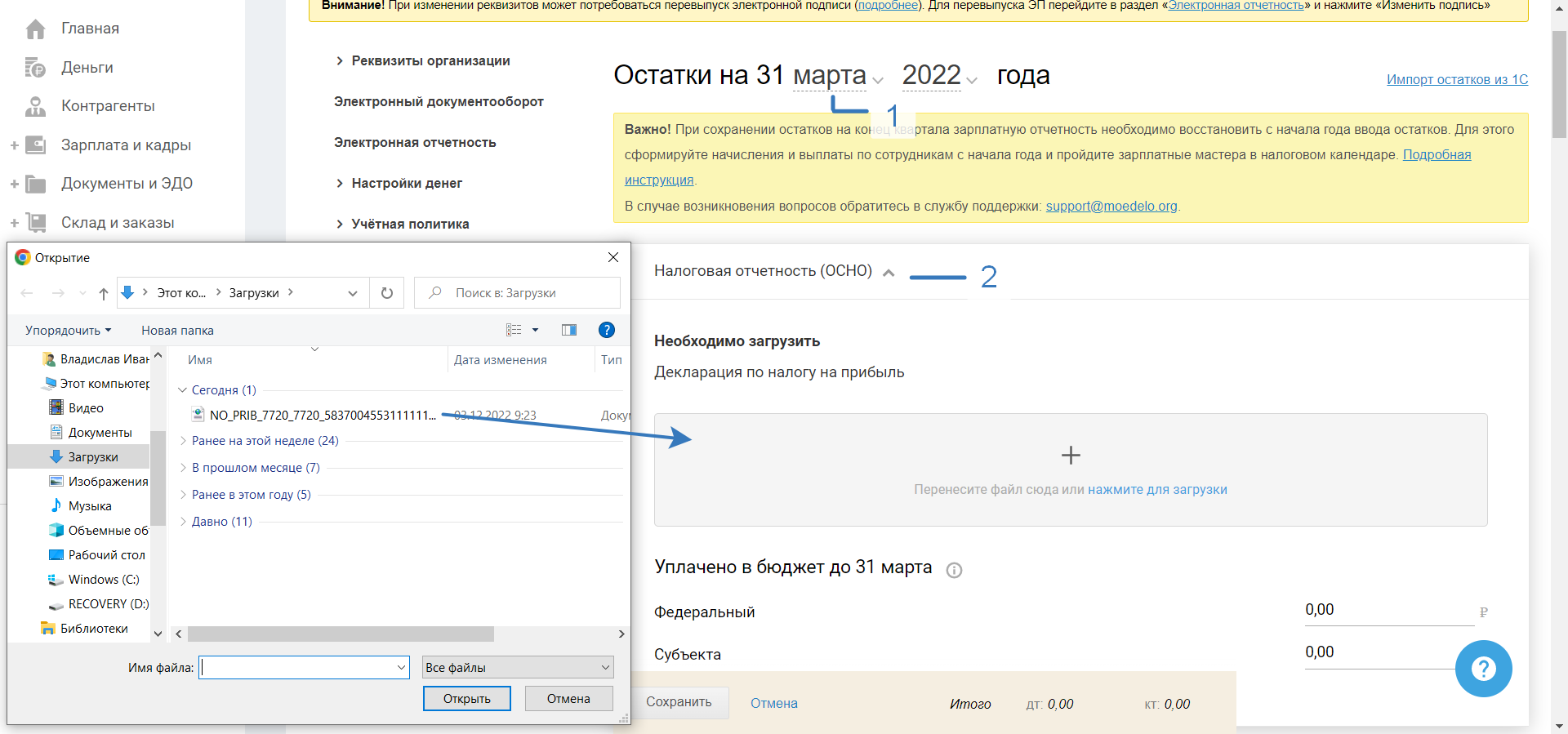The height and width of the screenshot is (734, 1568).
Task: Toggle the preview pane icon in dialog
Action: tap(569, 330)
